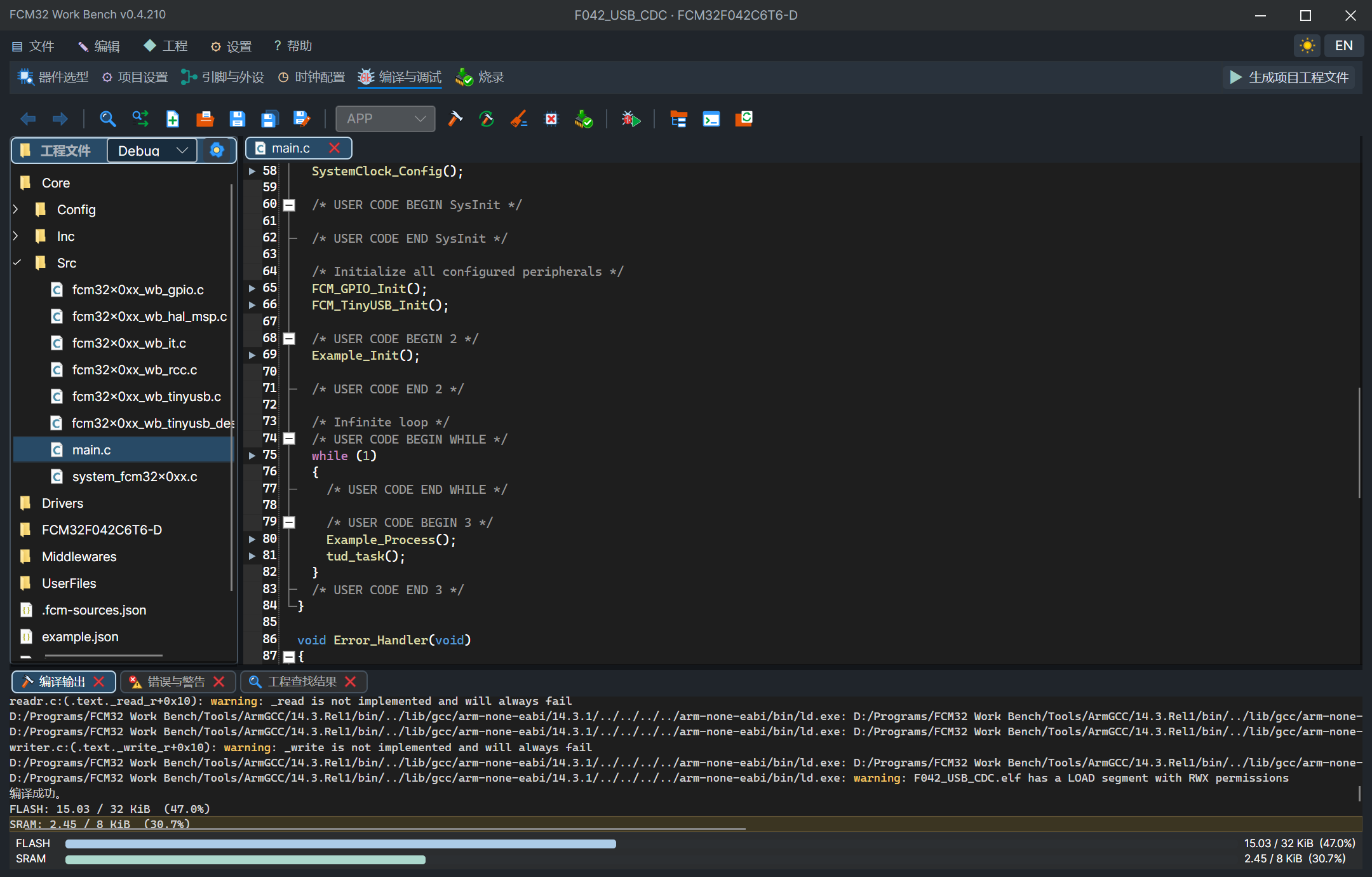This screenshot has height=877, width=1372.
Task: Toggle the light theme sun icon
Action: click(x=1307, y=46)
